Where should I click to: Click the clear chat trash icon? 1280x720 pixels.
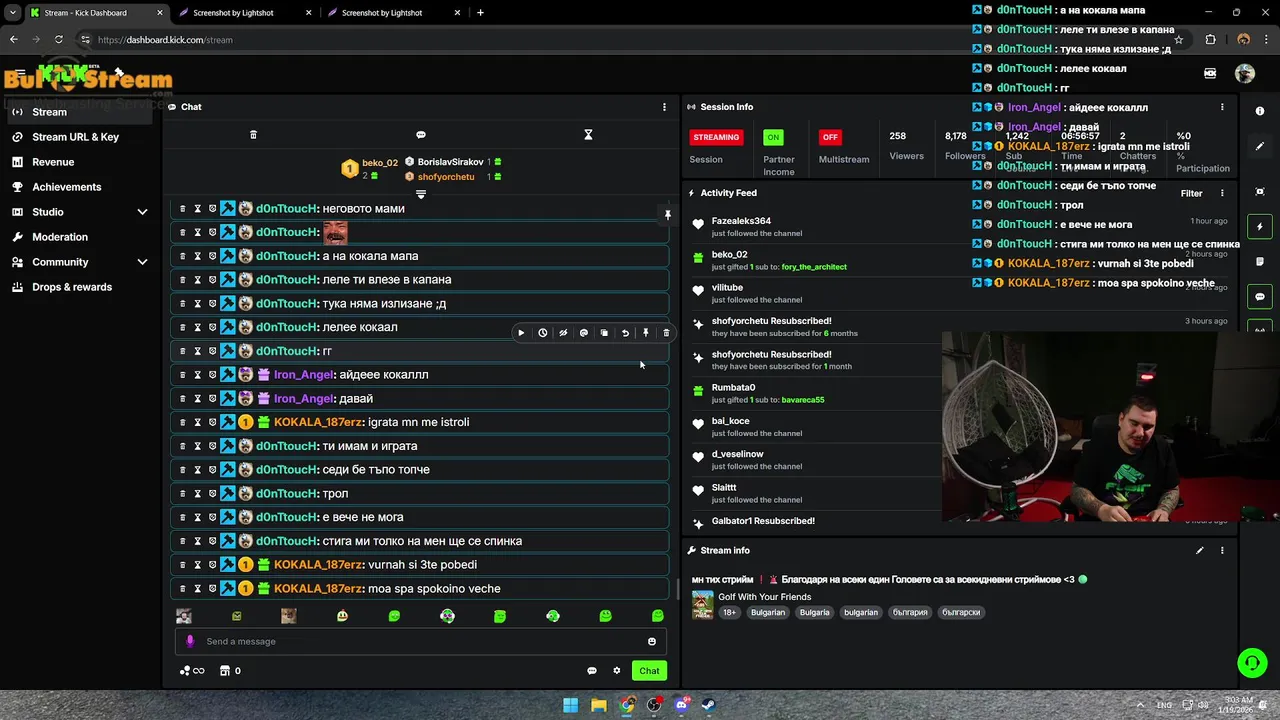[x=253, y=135]
